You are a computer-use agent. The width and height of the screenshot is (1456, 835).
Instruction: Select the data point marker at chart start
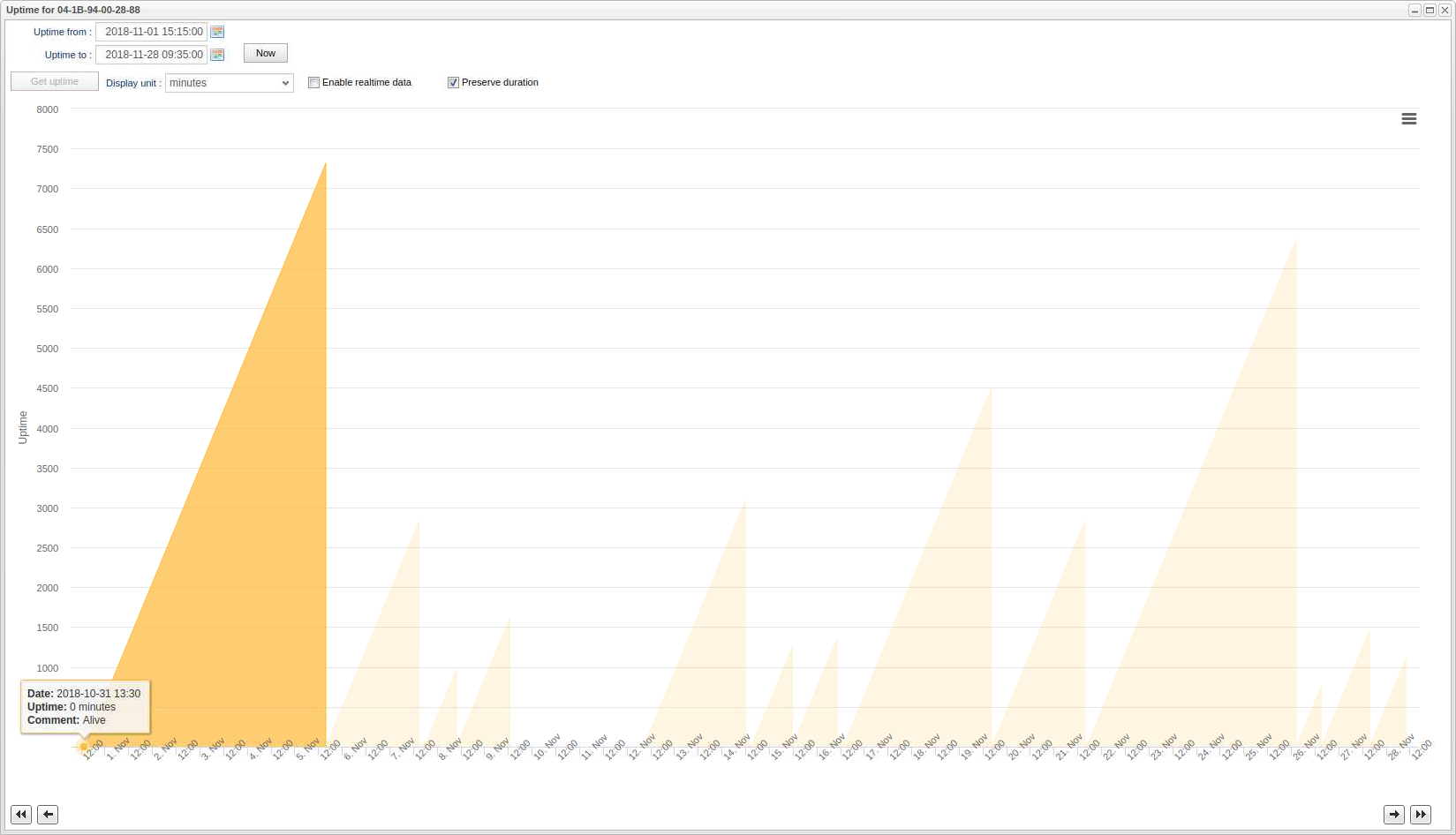tap(84, 747)
